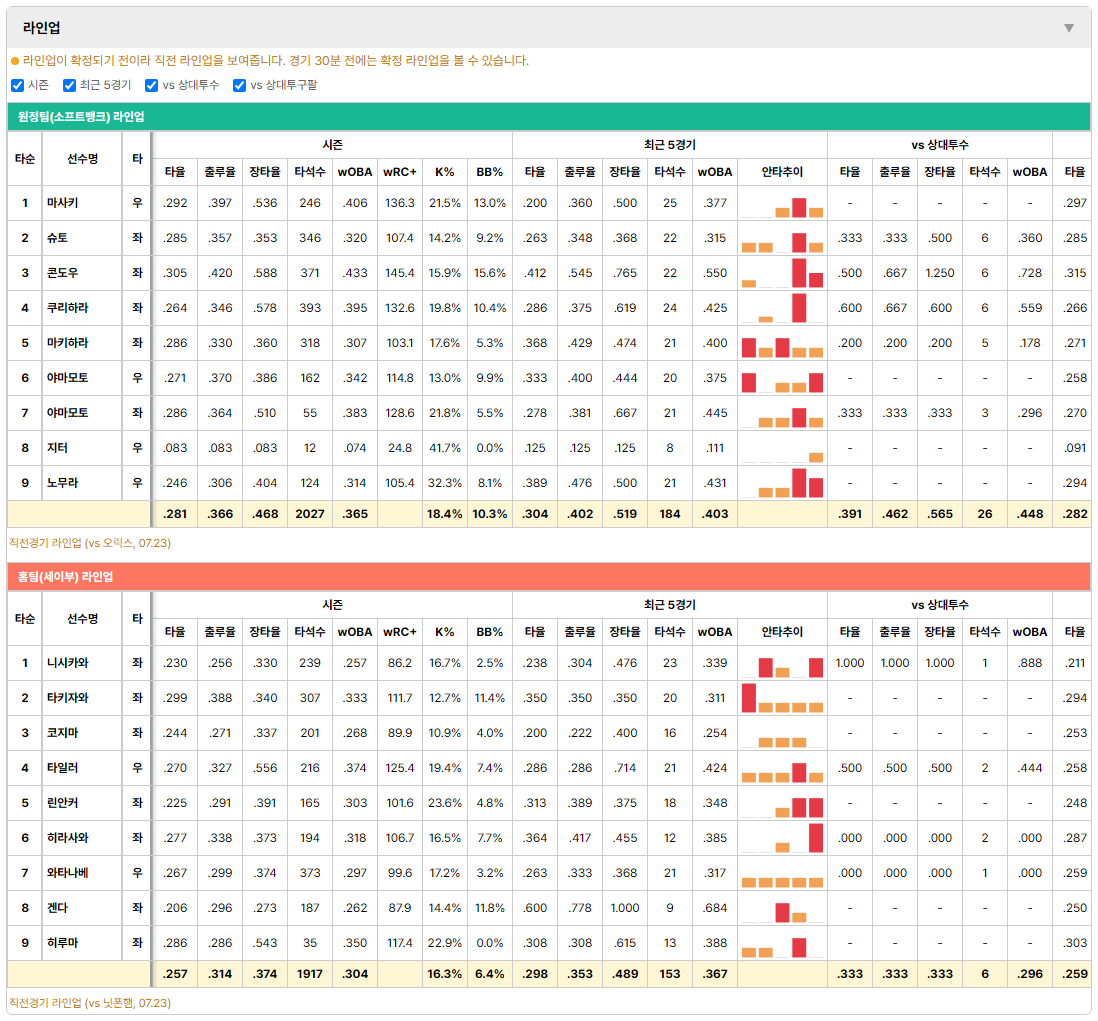Screen dimensions: 1098x1021
Task: Click 히라사와's hit trend bar chart
Action: click(x=782, y=838)
